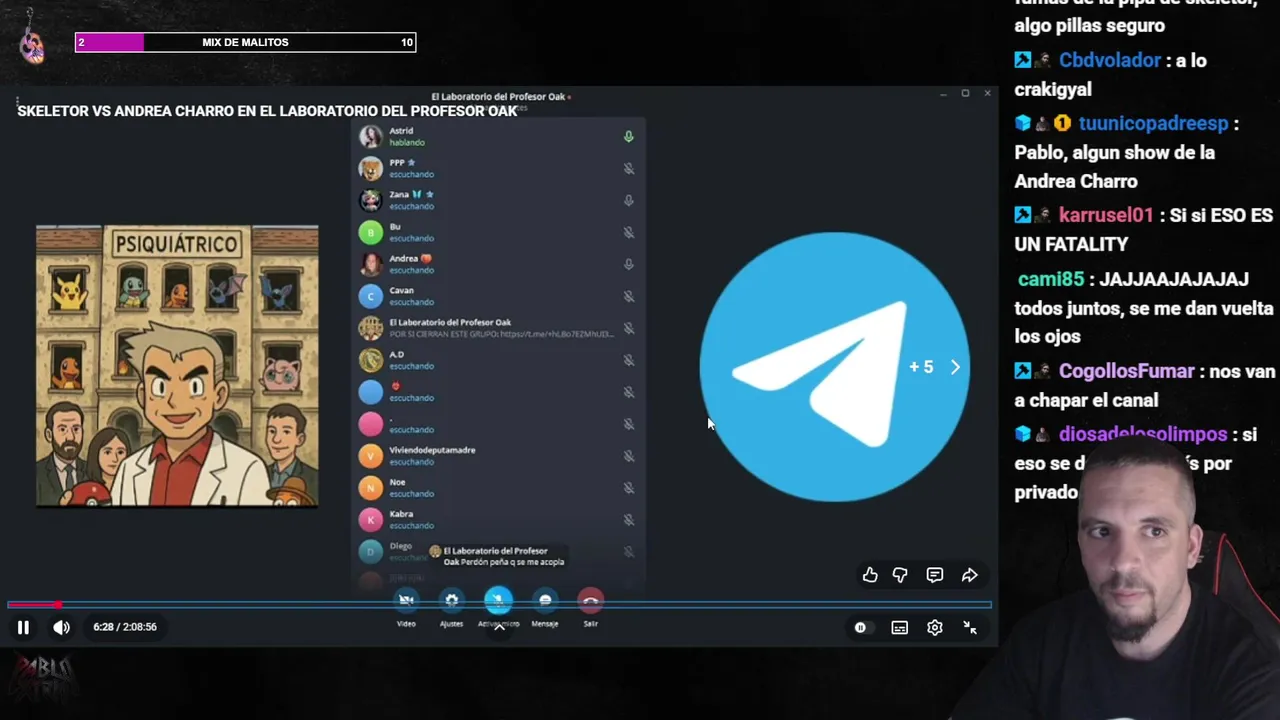Click the blue badge beside karrusel01
The image size is (1280, 720).
coord(1023,215)
